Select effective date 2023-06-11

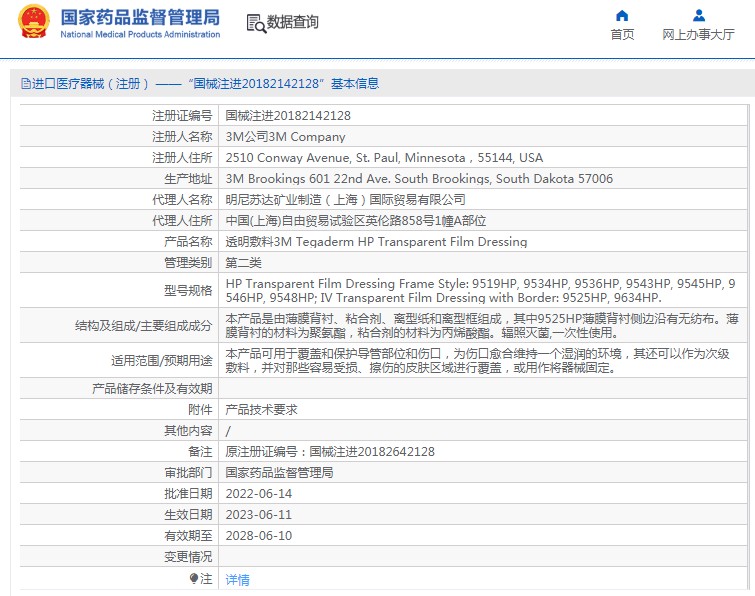click(x=259, y=515)
